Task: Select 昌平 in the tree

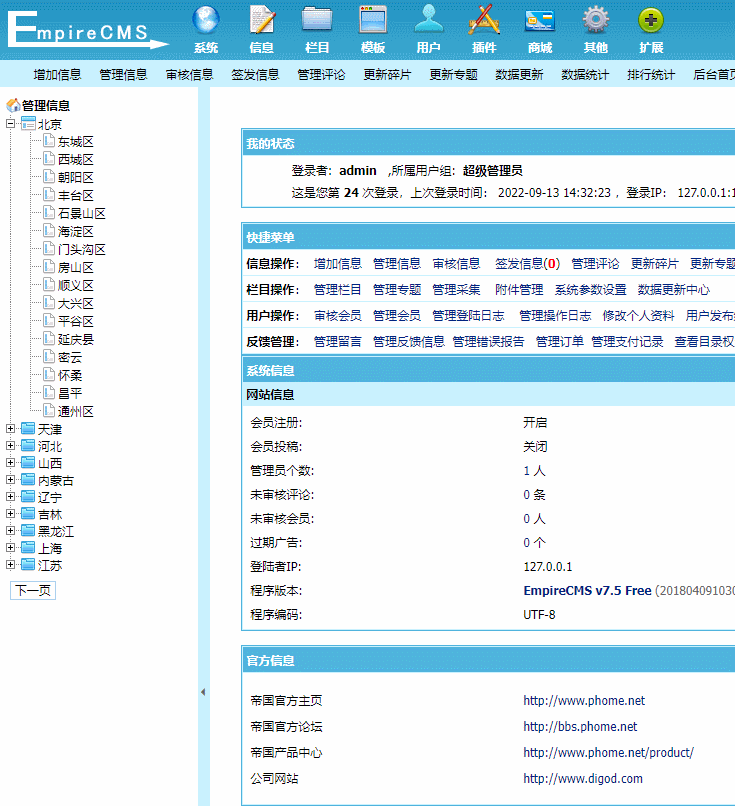Action: (x=70, y=393)
